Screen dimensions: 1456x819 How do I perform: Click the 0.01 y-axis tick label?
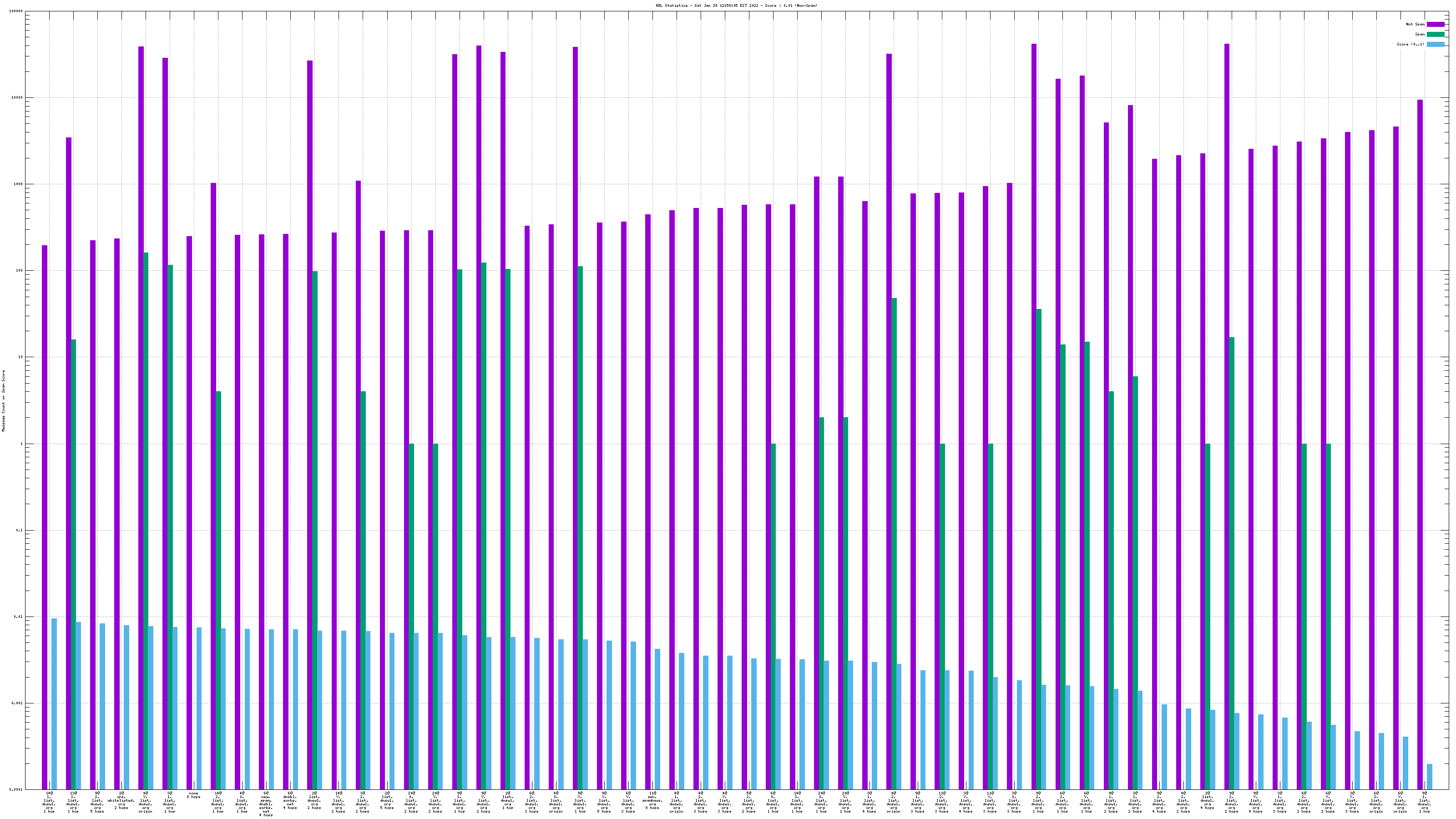[x=19, y=617]
